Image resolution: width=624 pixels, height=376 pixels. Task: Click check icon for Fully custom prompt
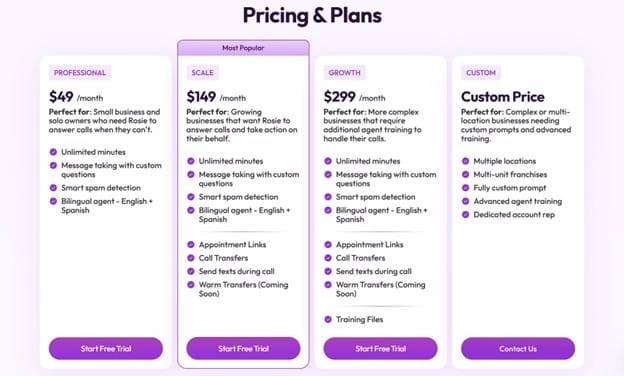465,187
